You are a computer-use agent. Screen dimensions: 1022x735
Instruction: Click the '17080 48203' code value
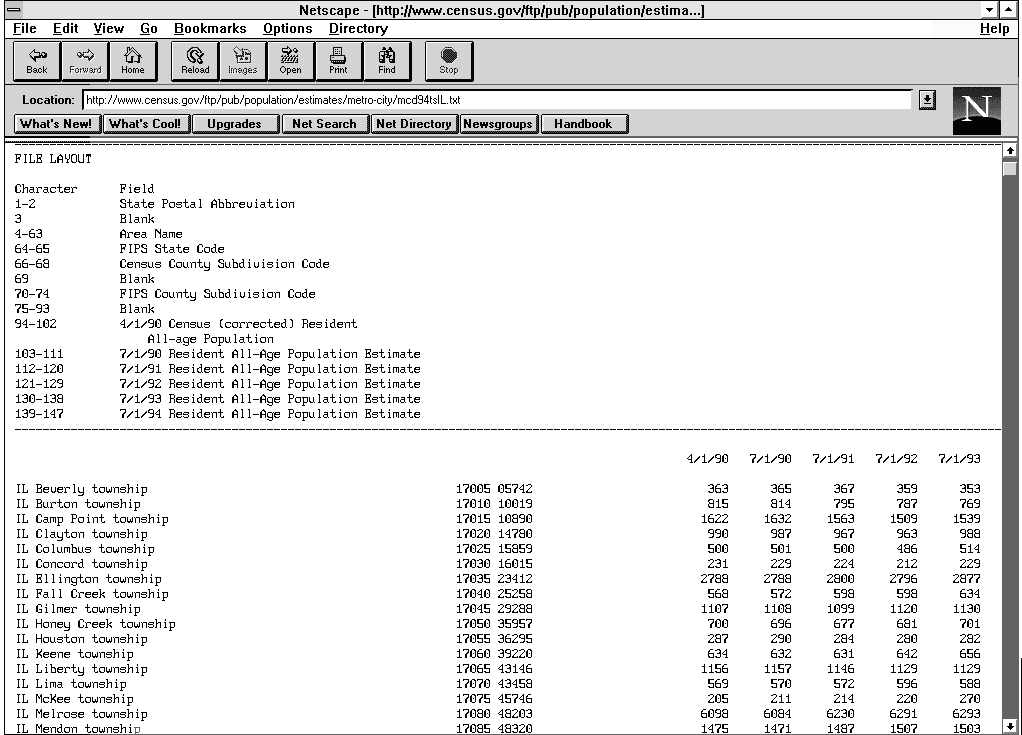click(x=494, y=713)
